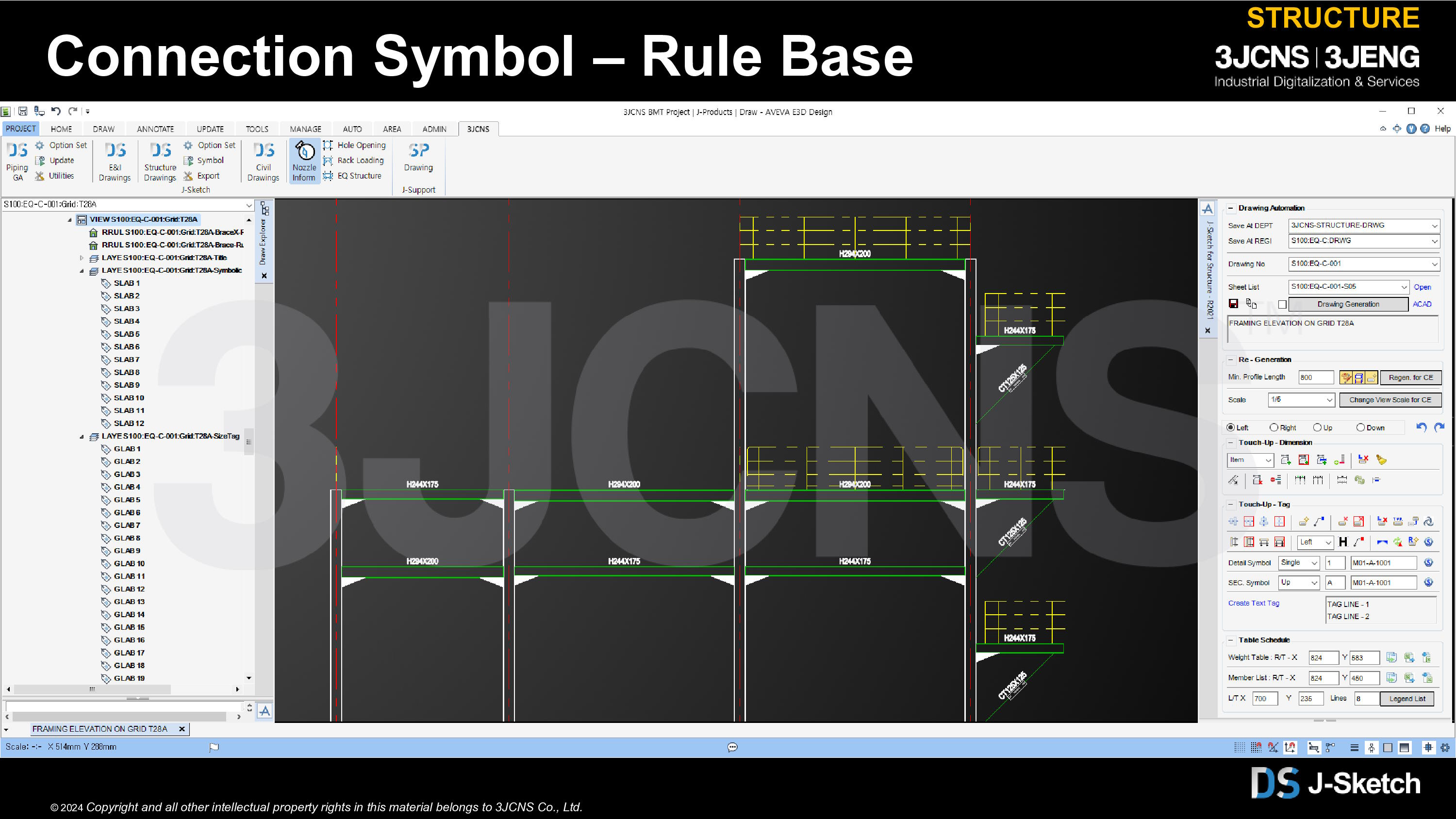Open the Item dropdown in Touch-Up Dimension
This screenshot has width=1456, height=819.
click(x=1268, y=460)
